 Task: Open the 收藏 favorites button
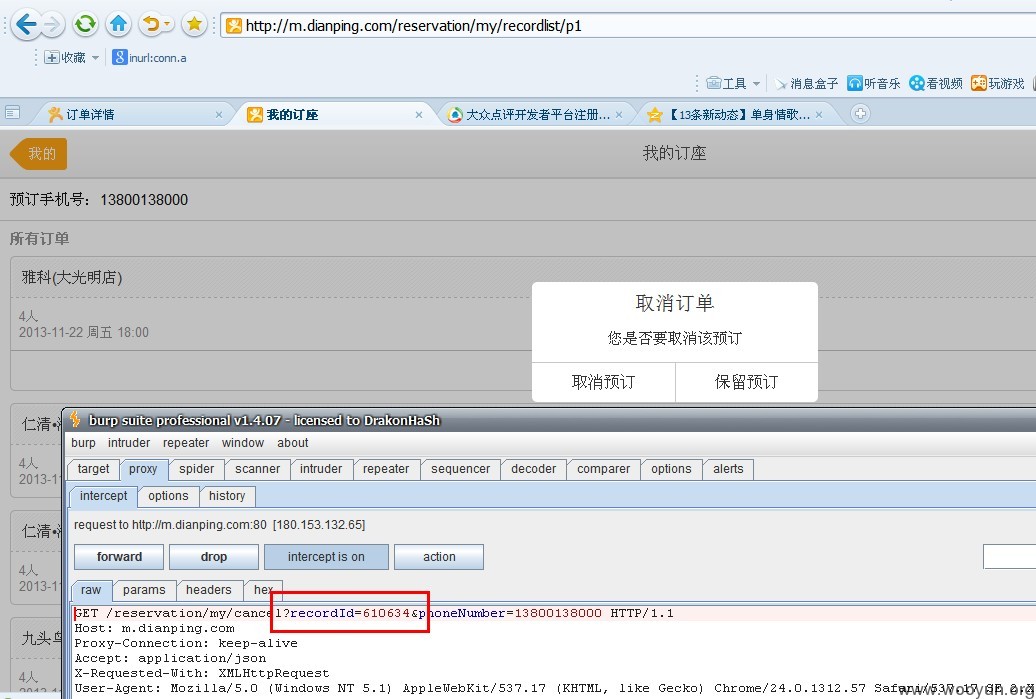point(65,58)
